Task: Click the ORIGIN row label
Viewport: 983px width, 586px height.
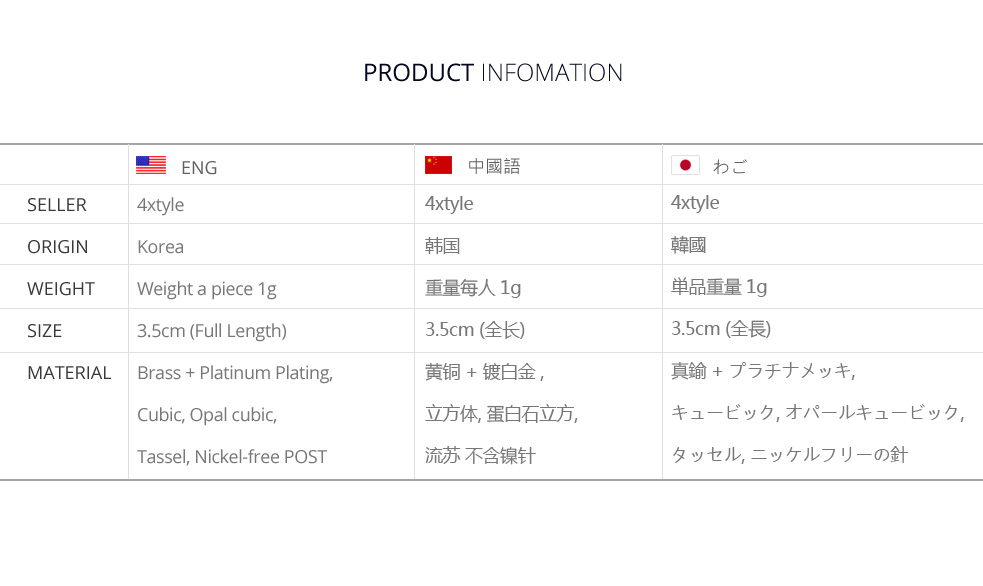Action: [58, 247]
